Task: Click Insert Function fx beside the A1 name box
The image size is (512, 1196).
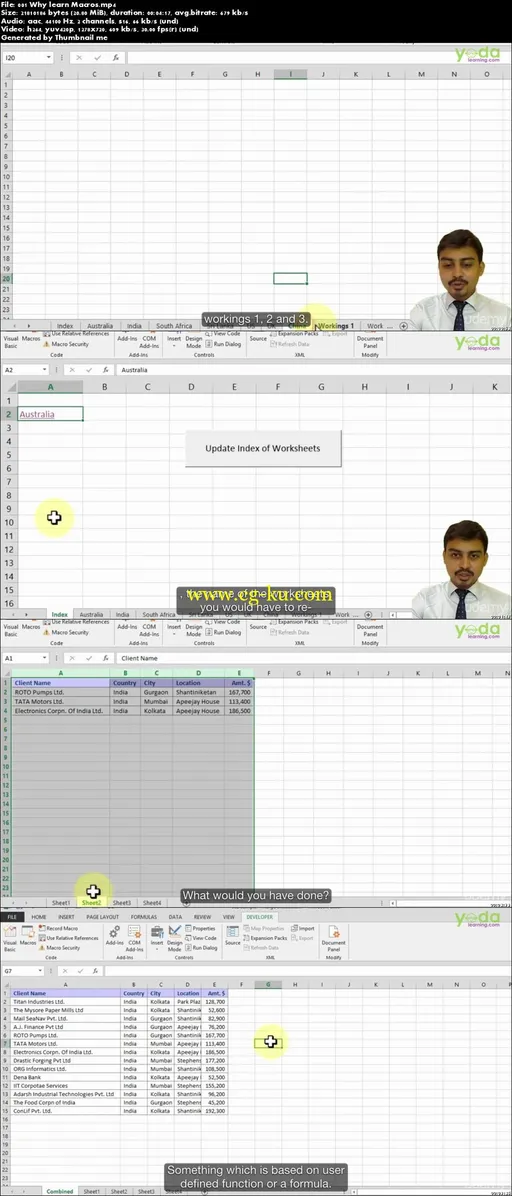Action: [105, 657]
